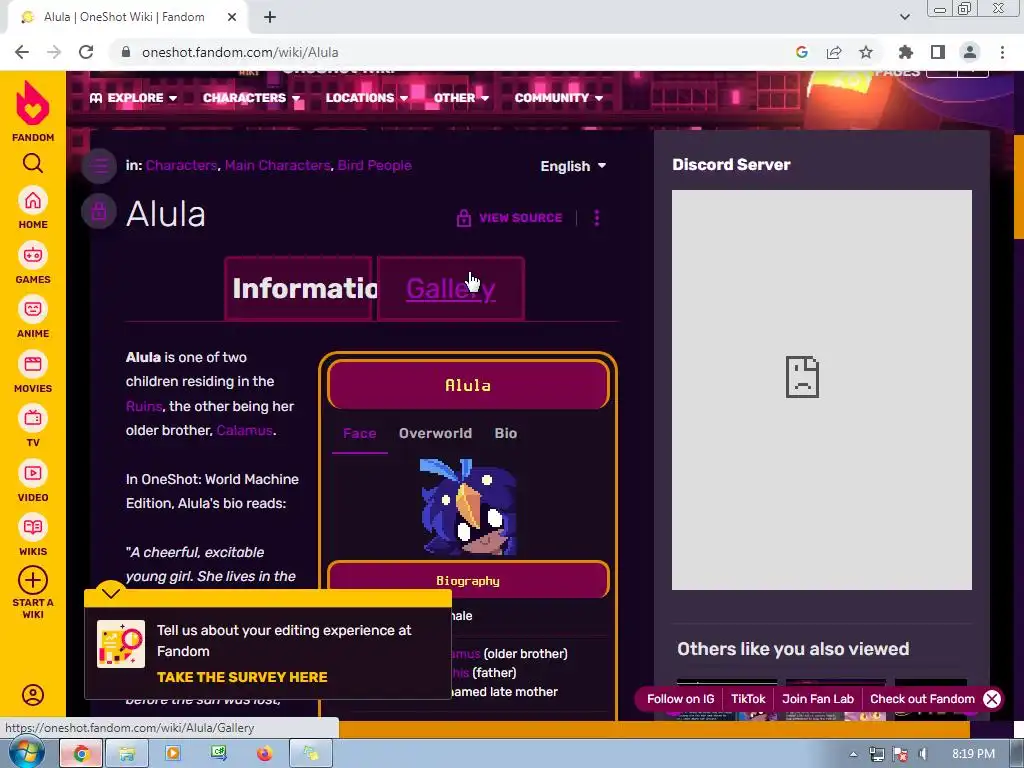Open Chrome from the taskbar

(x=81, y=754)
